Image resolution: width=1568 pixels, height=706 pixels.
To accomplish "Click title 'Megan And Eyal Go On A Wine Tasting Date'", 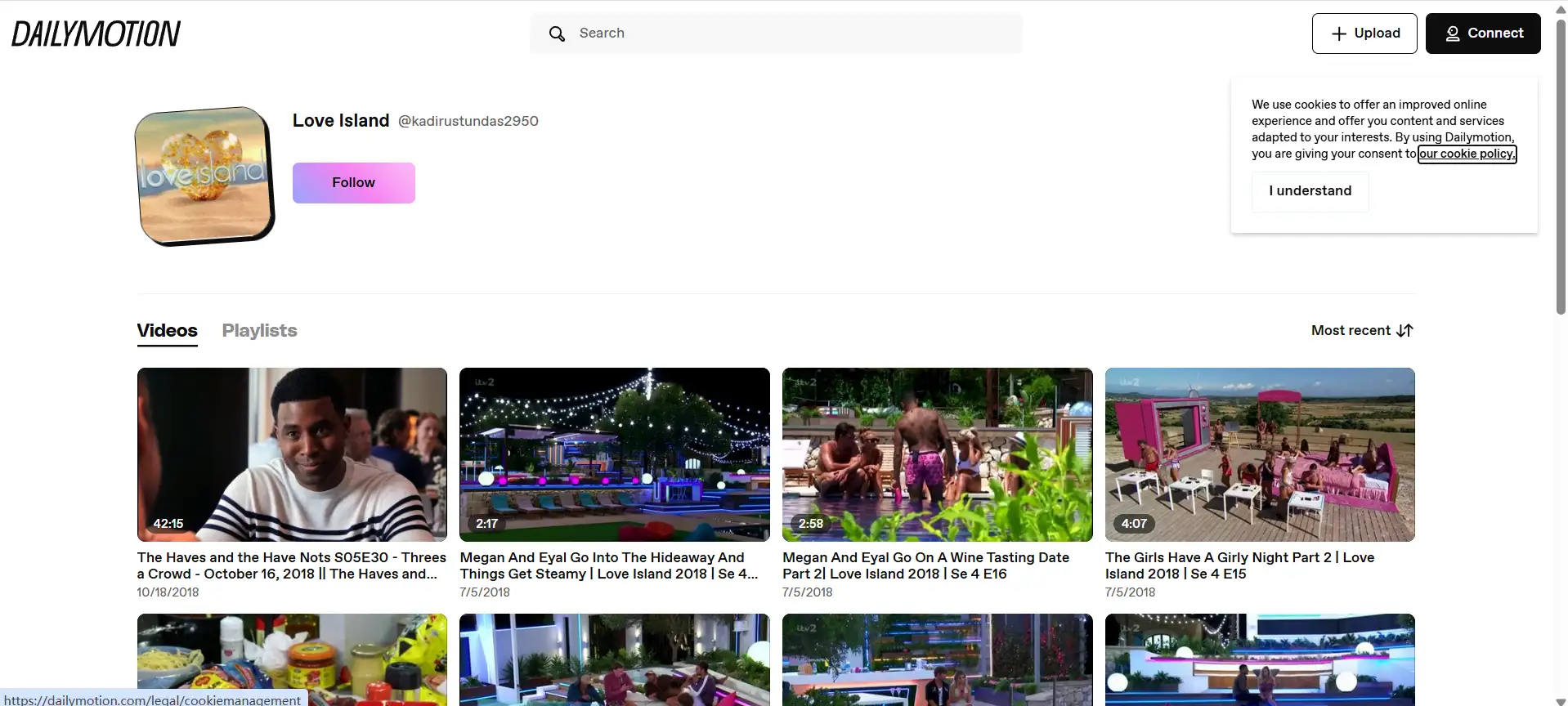I will [926, 565].
